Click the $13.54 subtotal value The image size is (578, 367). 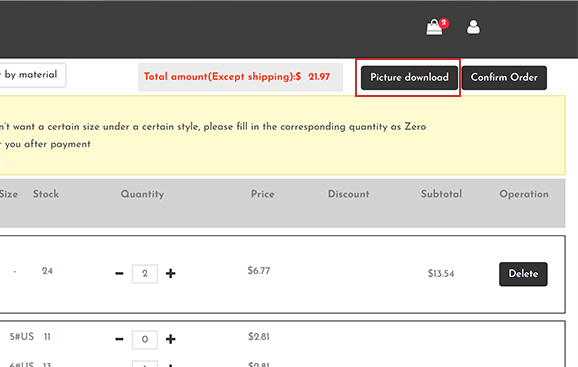[x=441, y=274]
